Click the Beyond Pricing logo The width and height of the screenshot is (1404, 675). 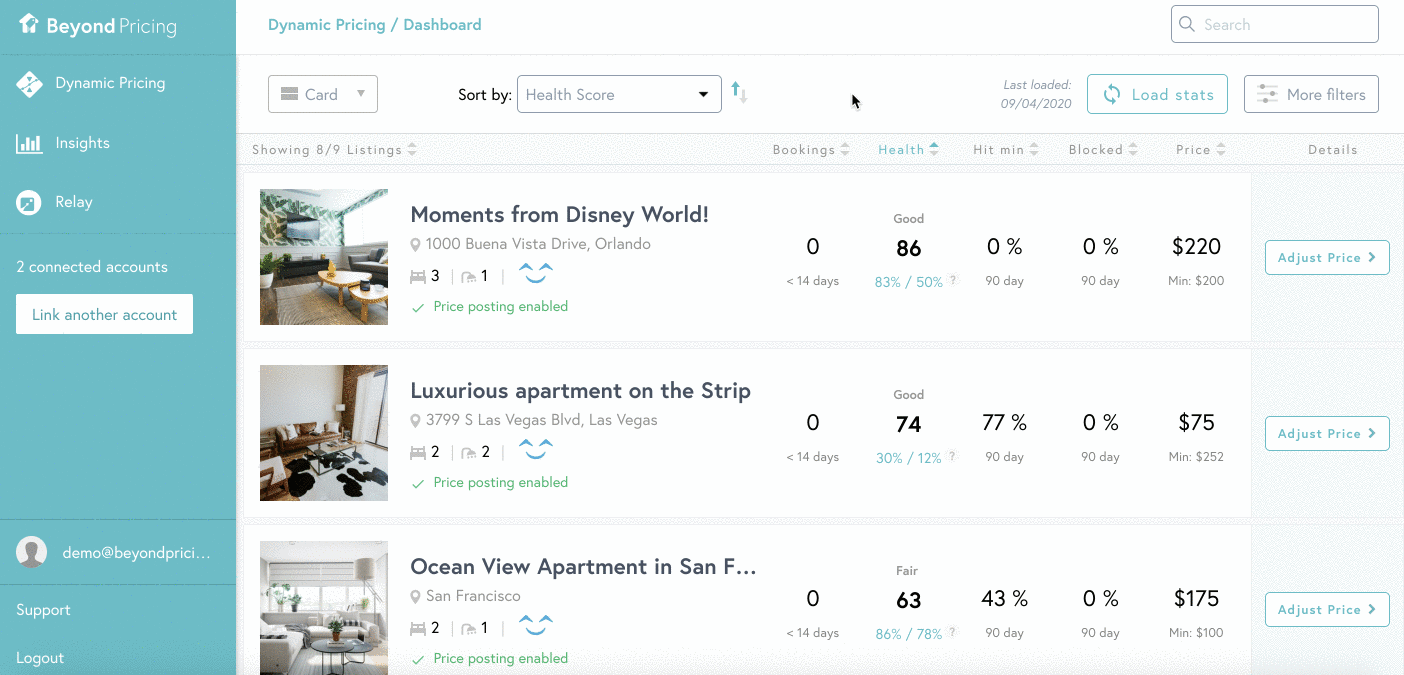[x=97, y=26]
